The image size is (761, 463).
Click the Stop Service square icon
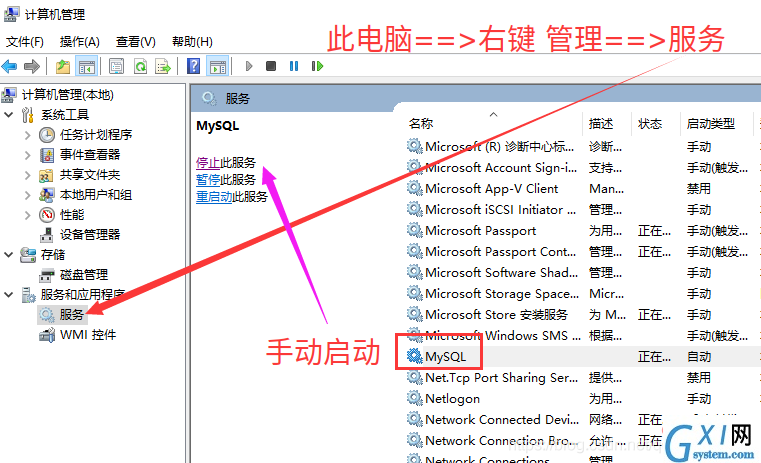271,66
